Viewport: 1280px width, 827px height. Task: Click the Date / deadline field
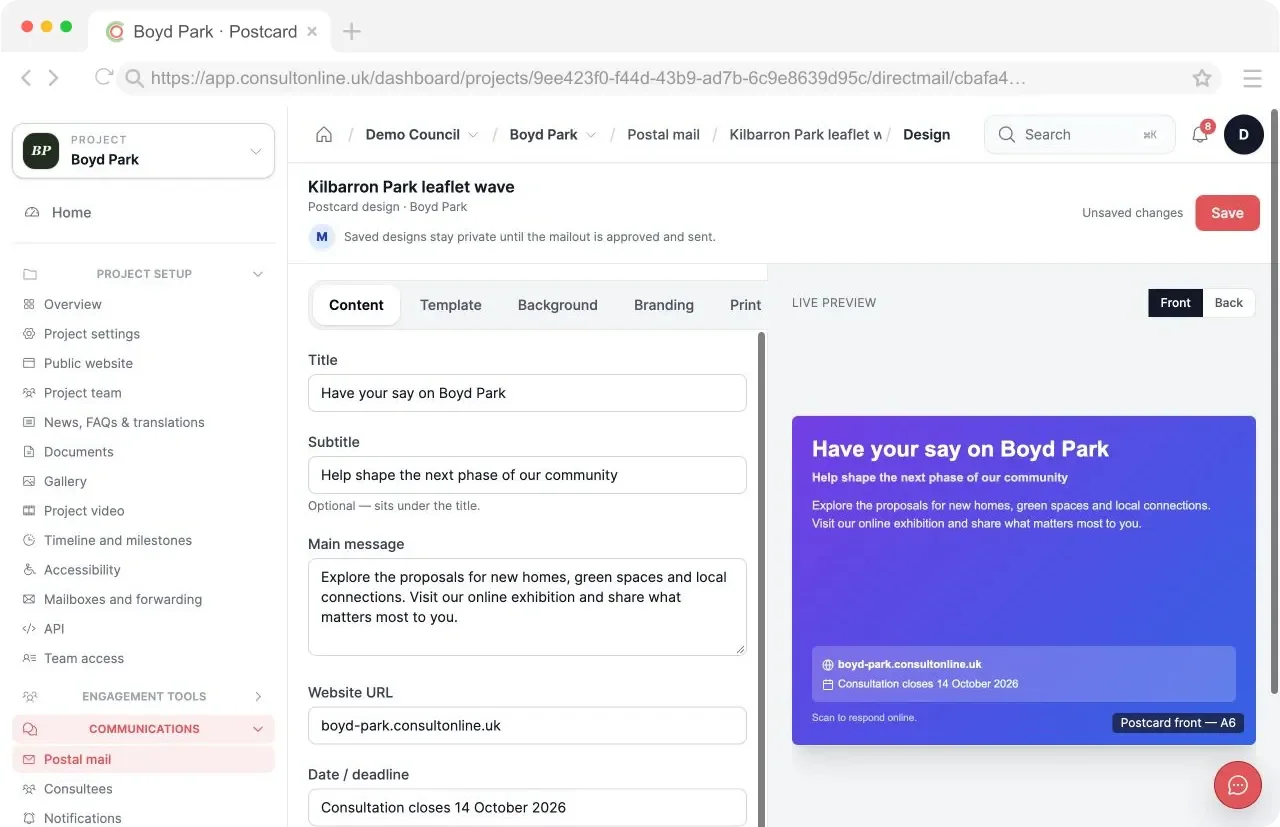(527, 808)
